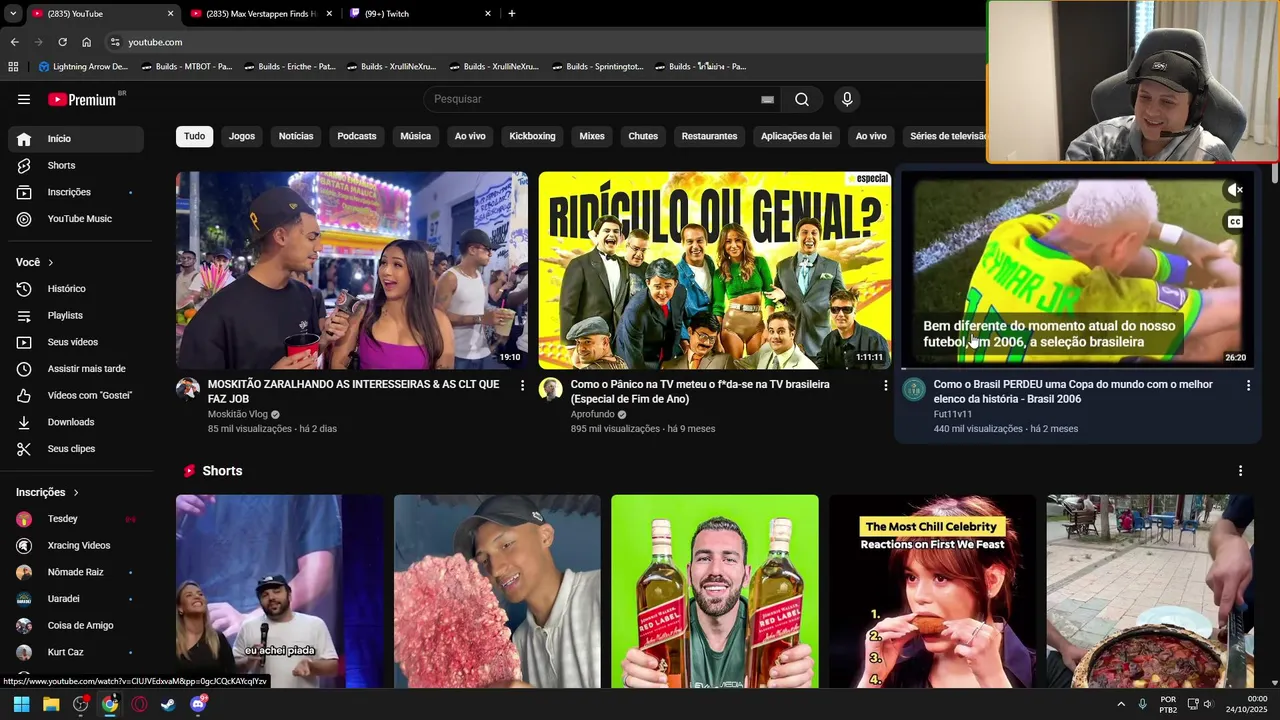The image size is (1280, 720).
Task: Click the browser home button
Action: click(86, 42)
